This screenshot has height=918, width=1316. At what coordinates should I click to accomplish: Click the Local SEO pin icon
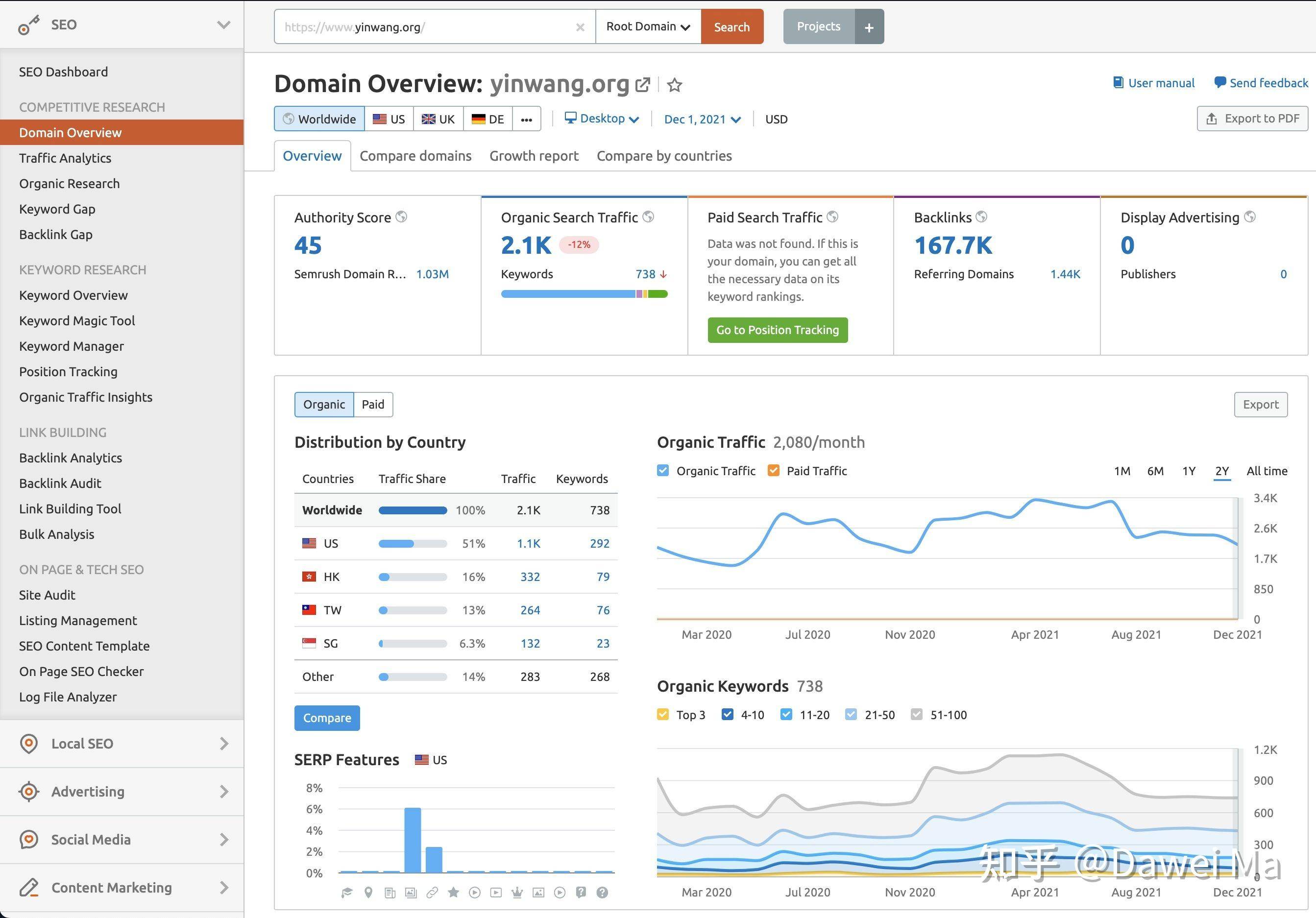click(x=28, y=743)
